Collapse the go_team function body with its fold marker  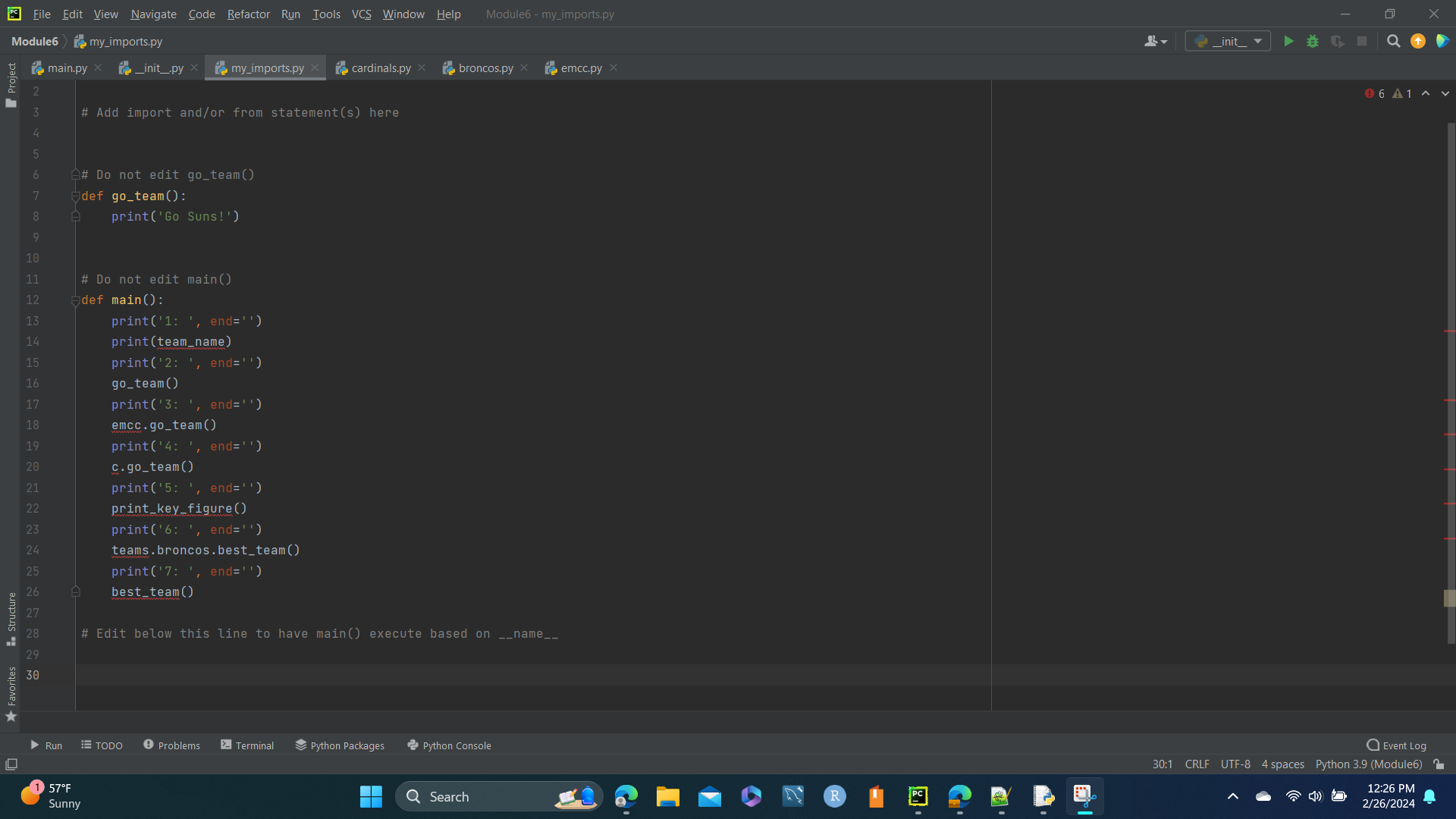point(74,196)
